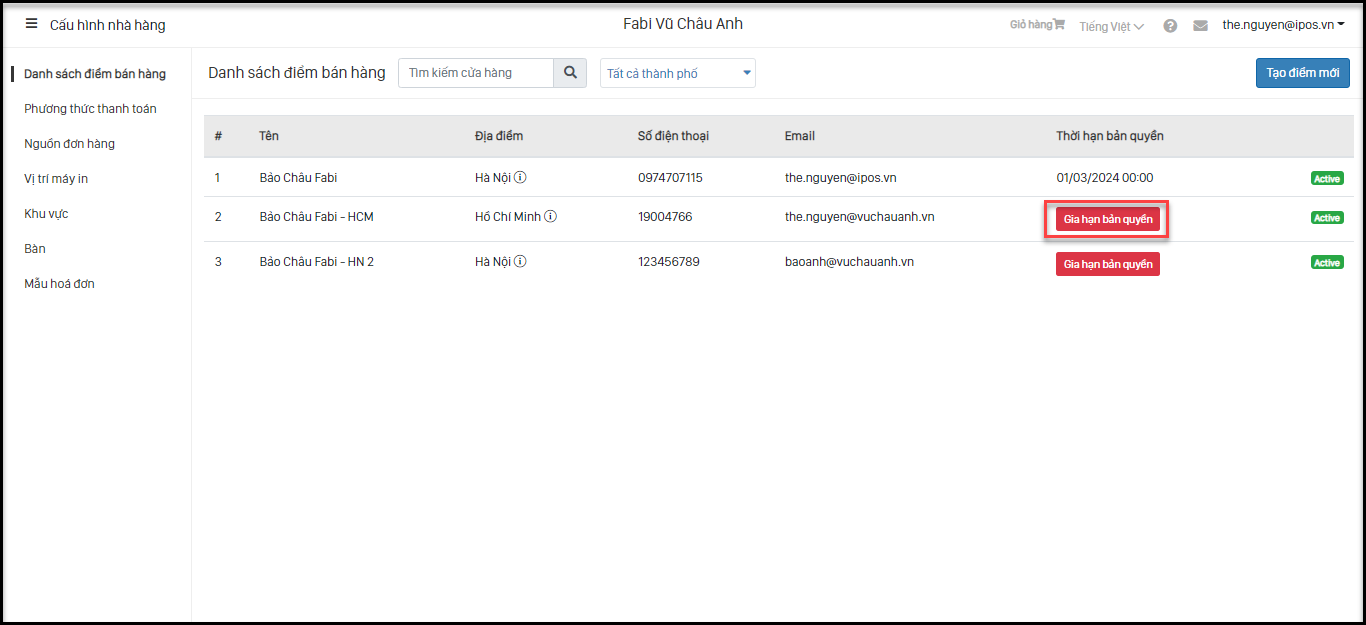Click info icon for Bảo Châu Fabi row
The image size is (1366, 625).
(x=520, y=178)
